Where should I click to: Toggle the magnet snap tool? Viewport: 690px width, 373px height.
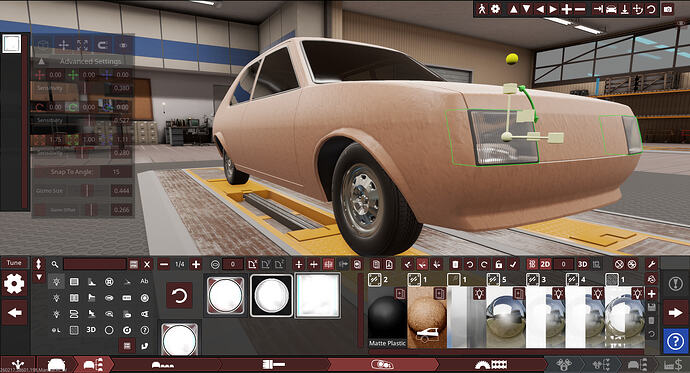tap(103, 45)
